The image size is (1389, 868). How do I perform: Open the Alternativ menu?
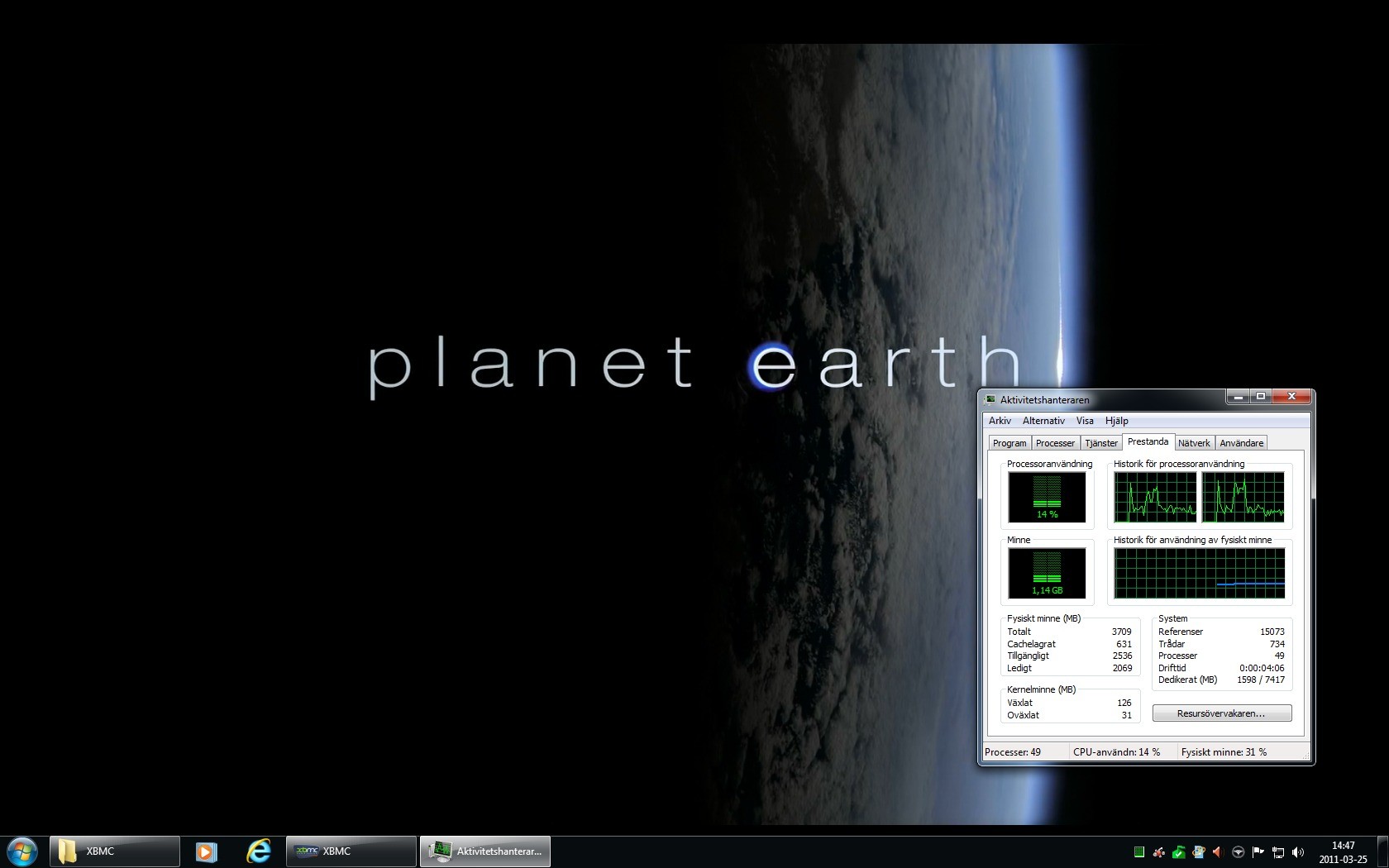[1043, 421]
